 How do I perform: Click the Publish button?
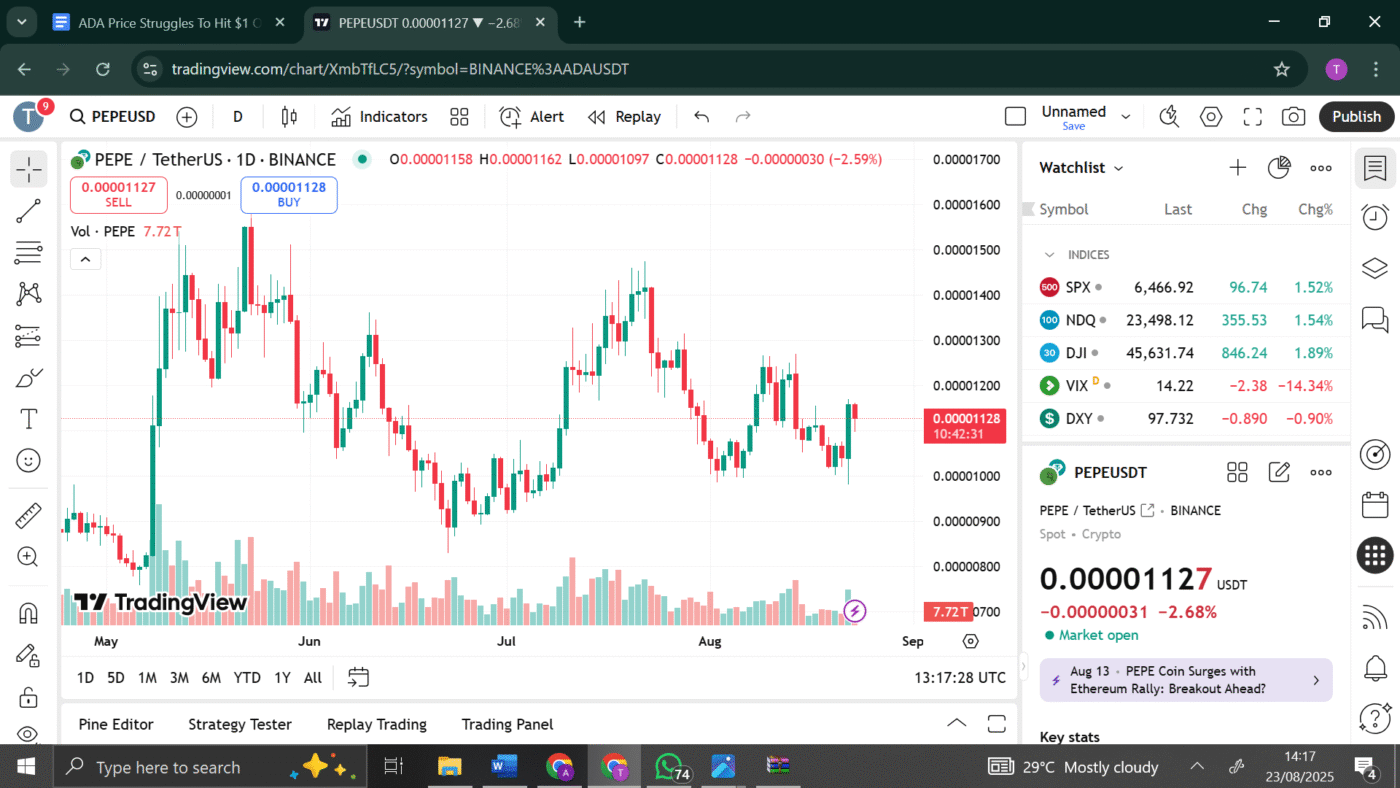click(x=1356, y=117)
